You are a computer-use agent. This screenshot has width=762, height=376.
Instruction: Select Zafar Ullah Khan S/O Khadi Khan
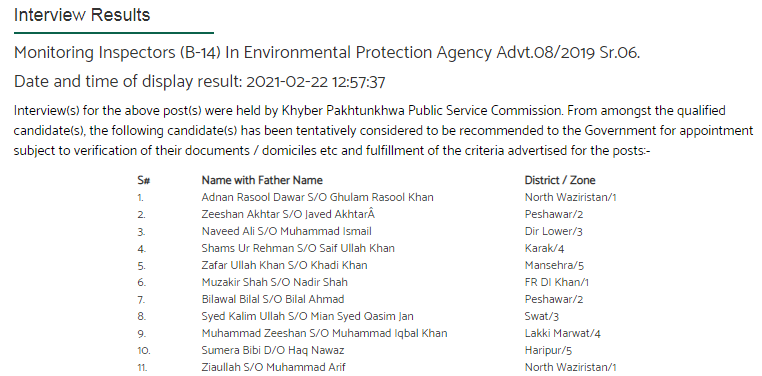tap(284, 265)
